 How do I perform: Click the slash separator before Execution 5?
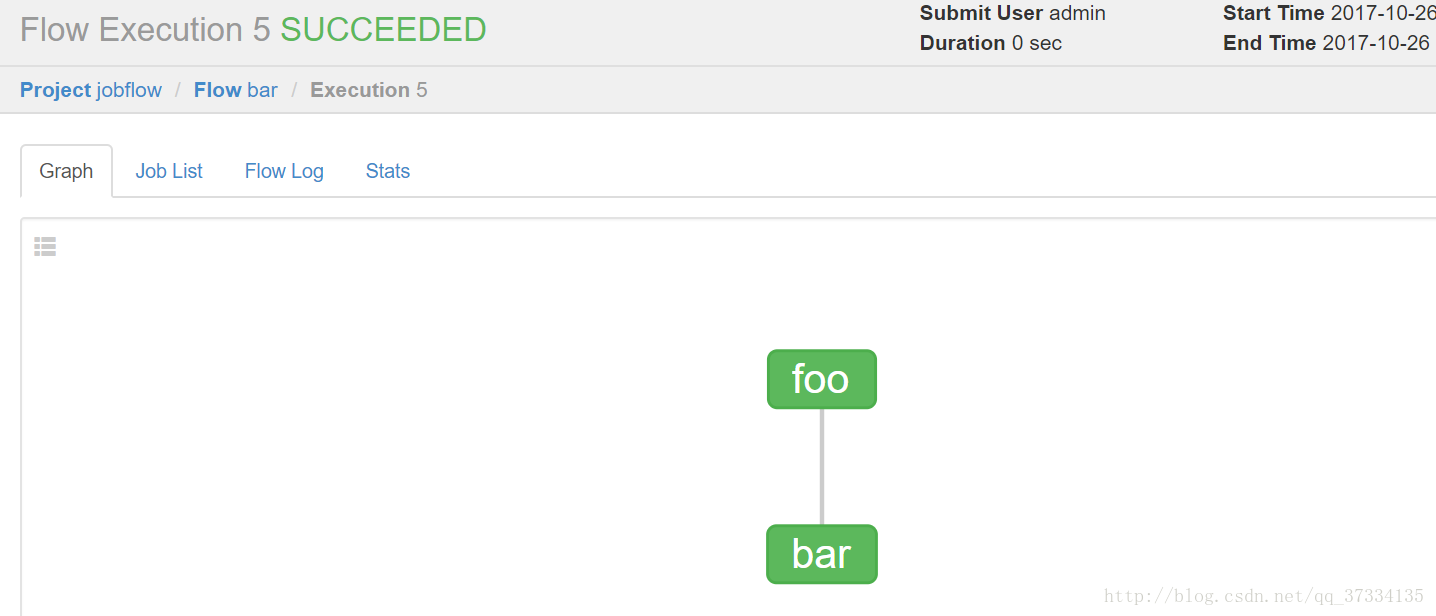tap(295, 90)
